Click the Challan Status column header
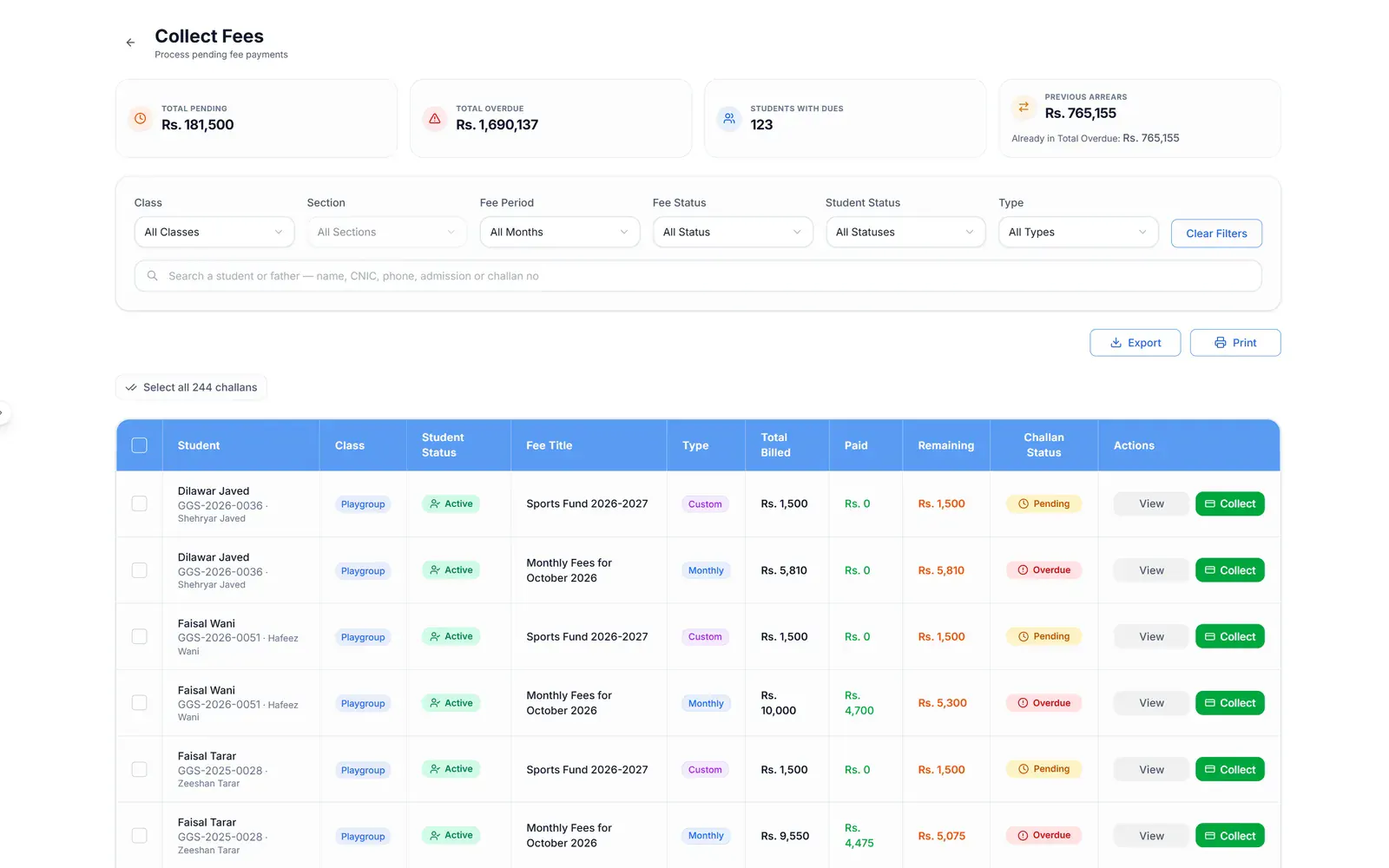This screenshot has height=868, width=1389. pyautogui.click(x=1043, y=445)
